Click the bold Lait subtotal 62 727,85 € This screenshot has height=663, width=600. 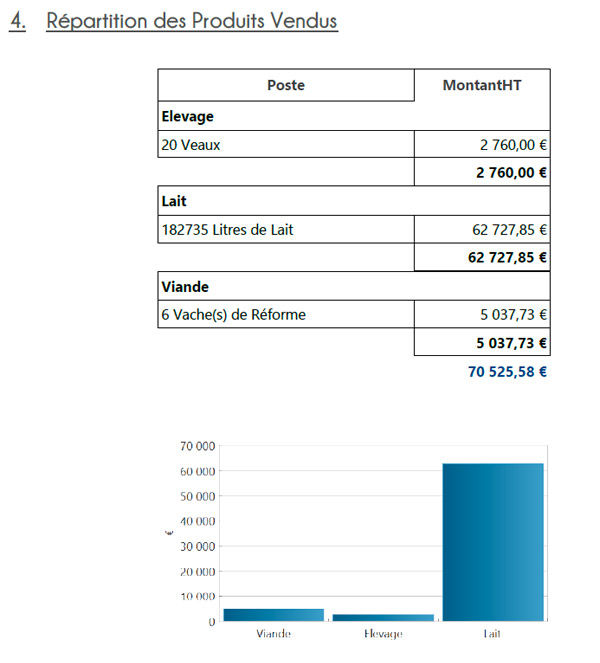[x=507, y=257]
